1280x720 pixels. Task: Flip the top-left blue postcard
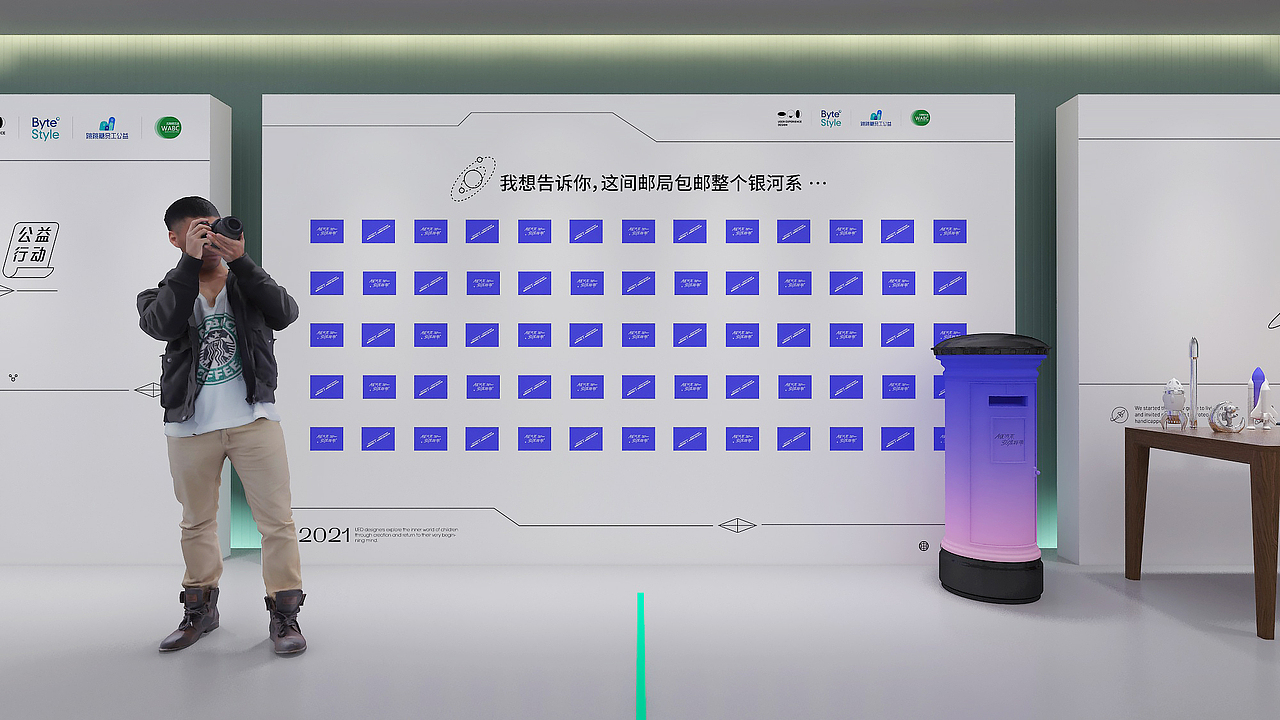[325, 231]
